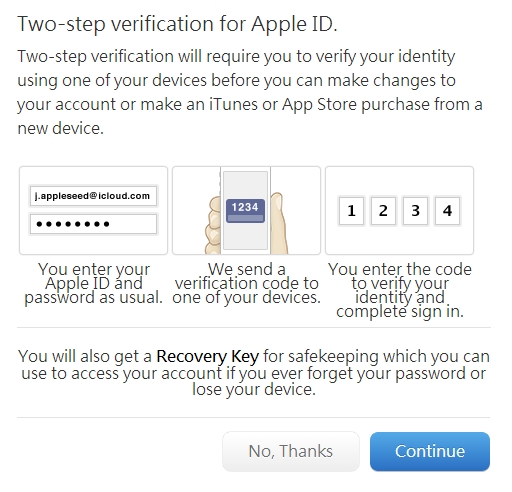Click the four-digit code entry illustration panel

pyautogui.click(x=399, y=210)
